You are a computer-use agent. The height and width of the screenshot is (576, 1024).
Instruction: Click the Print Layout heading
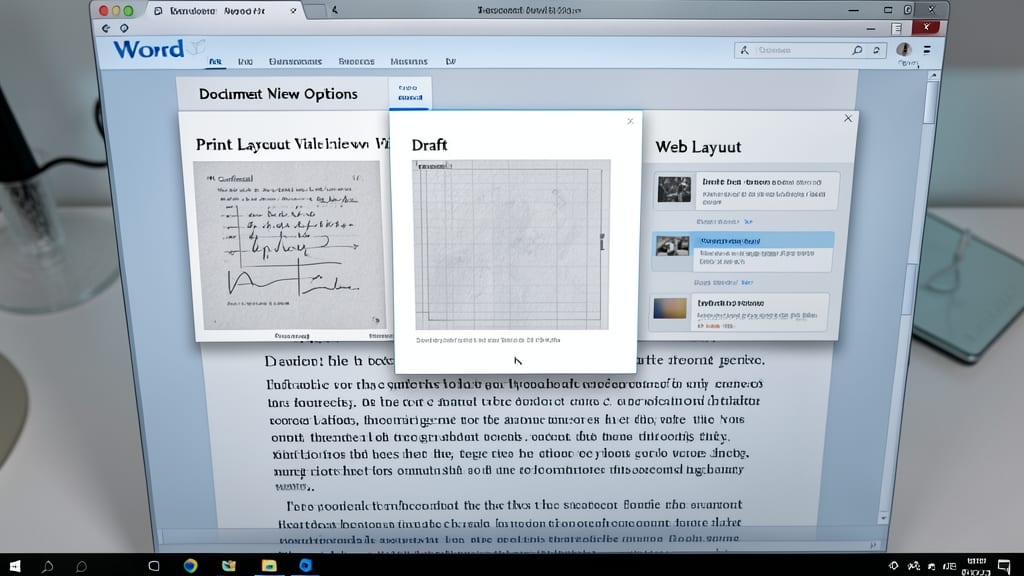292,144
